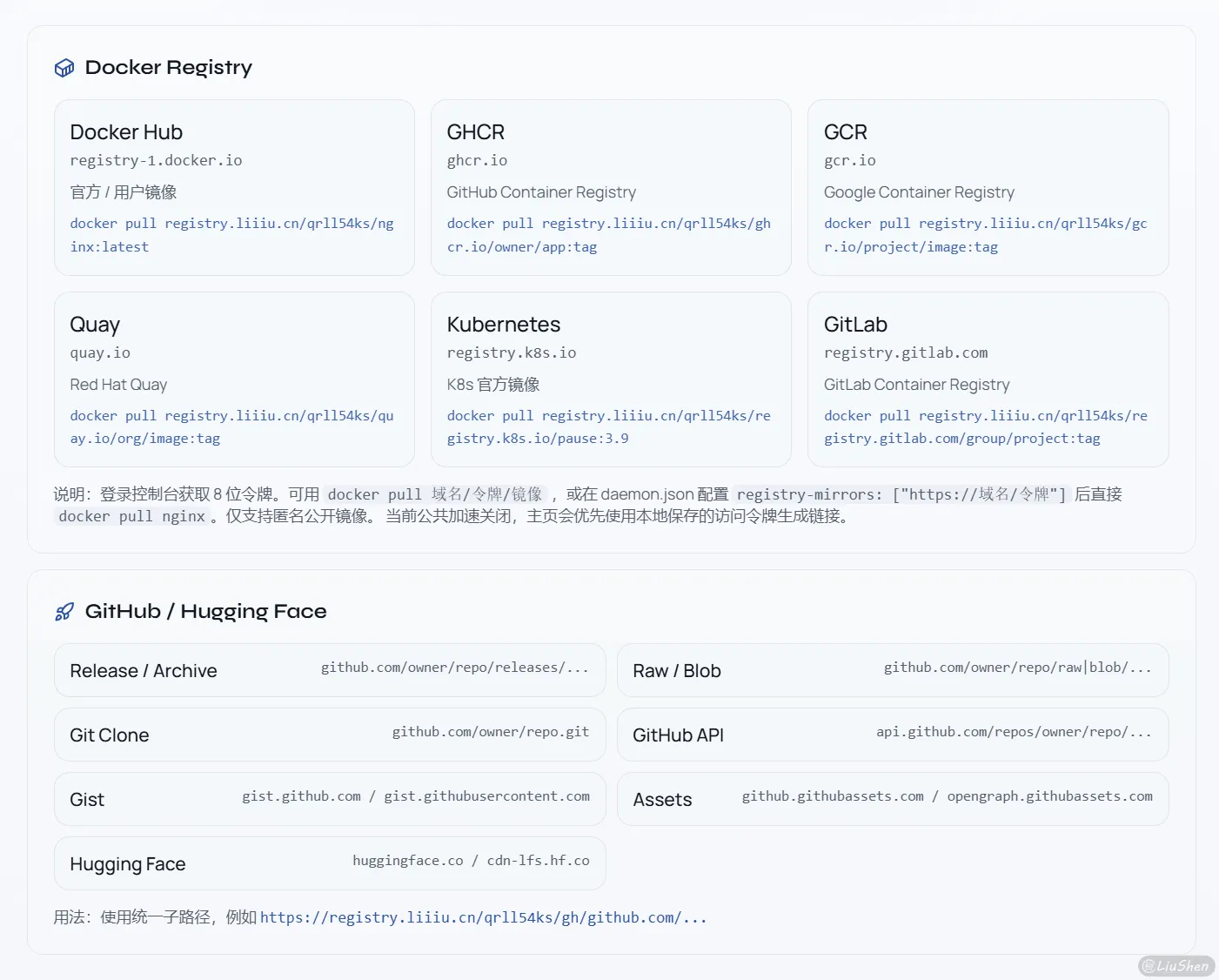Select the GitHub API row
Screen dimensions: 1219x980
click(893, 735)
